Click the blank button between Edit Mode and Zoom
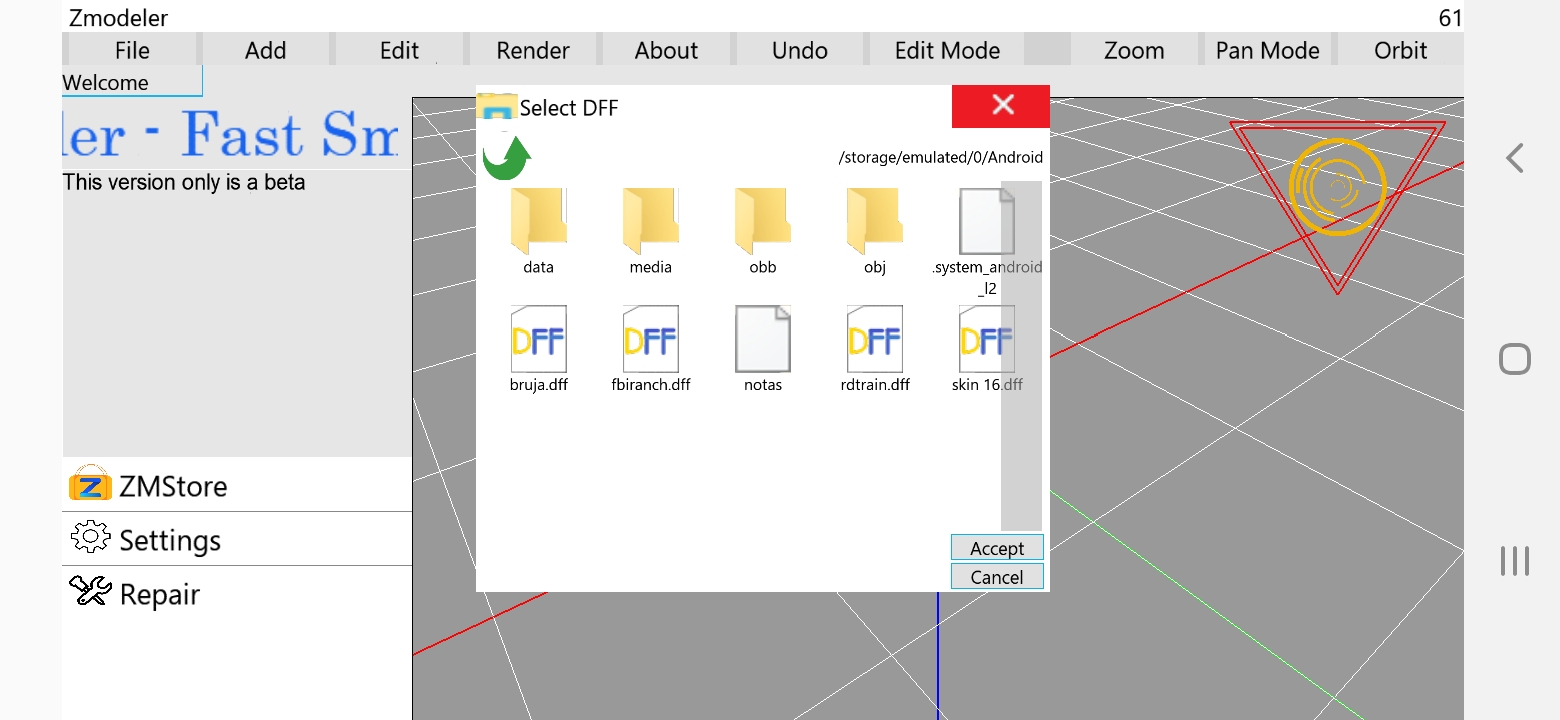1560x720 pixels. [1047, 50]
